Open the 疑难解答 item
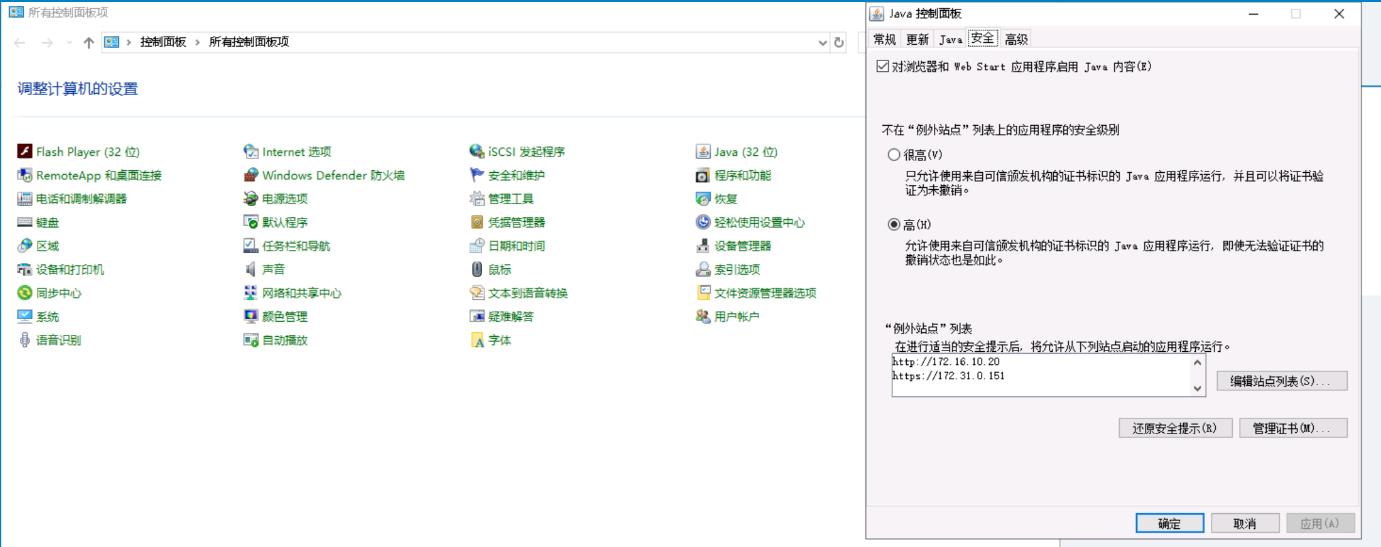The image size is (1381, 547). [x=502, y=316]
